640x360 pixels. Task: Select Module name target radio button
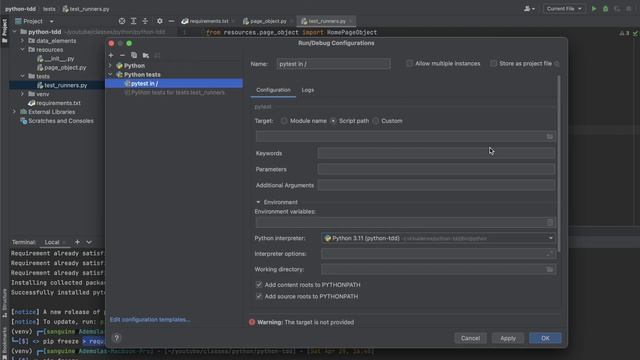coord(284,121)
